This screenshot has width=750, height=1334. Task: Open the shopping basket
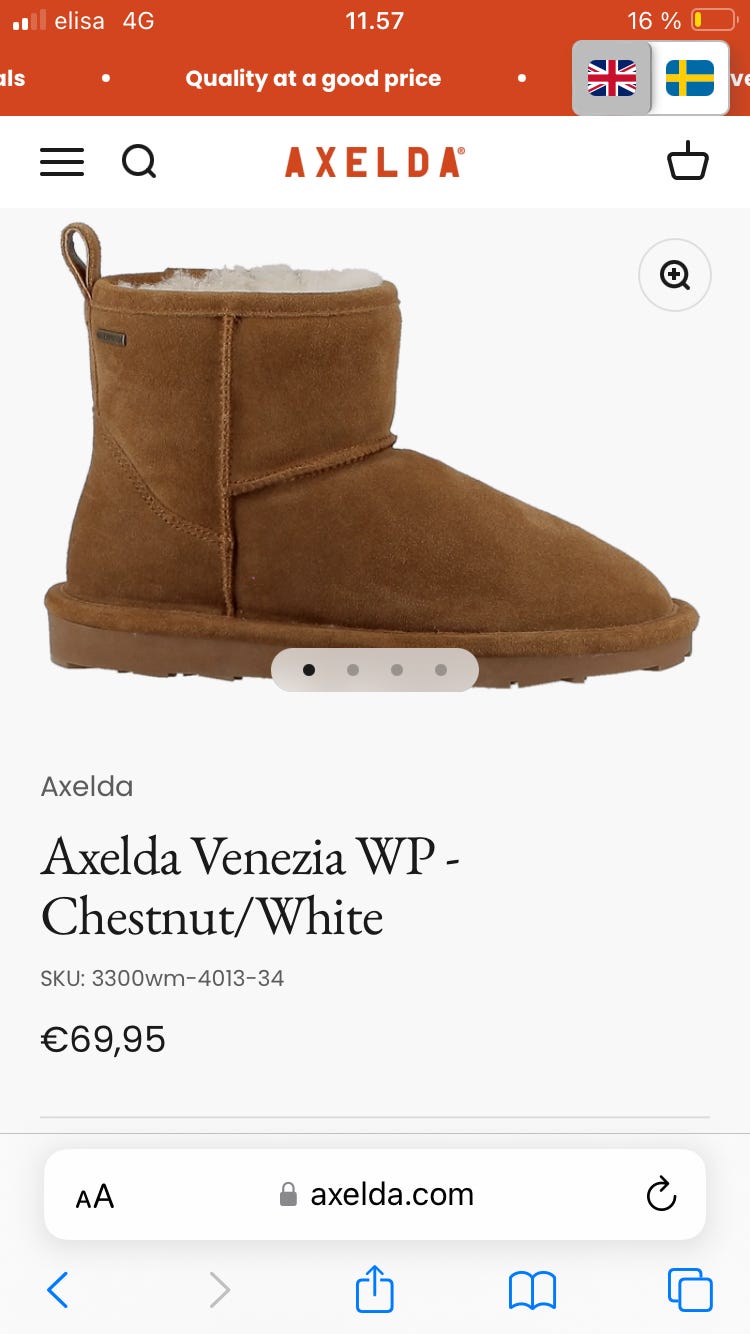688,161
